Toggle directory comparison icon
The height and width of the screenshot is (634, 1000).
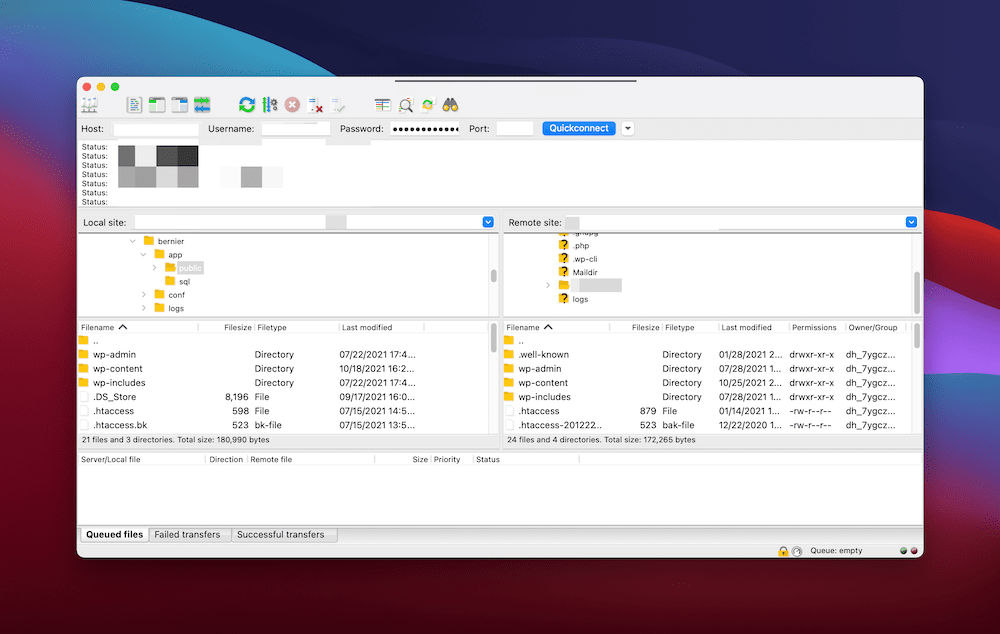(406, 105)
